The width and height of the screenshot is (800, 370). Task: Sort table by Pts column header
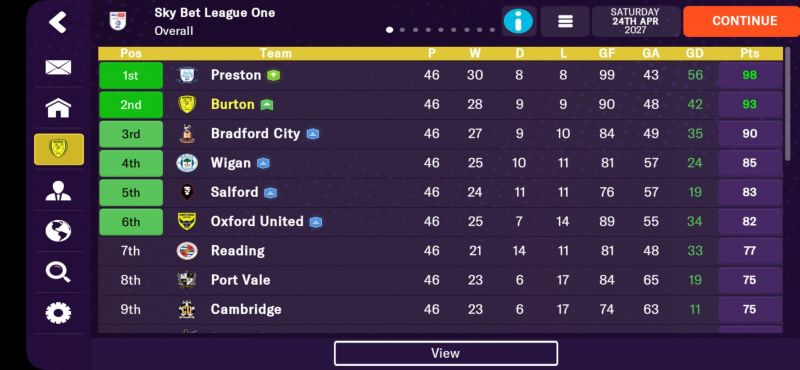pos(749,53)
